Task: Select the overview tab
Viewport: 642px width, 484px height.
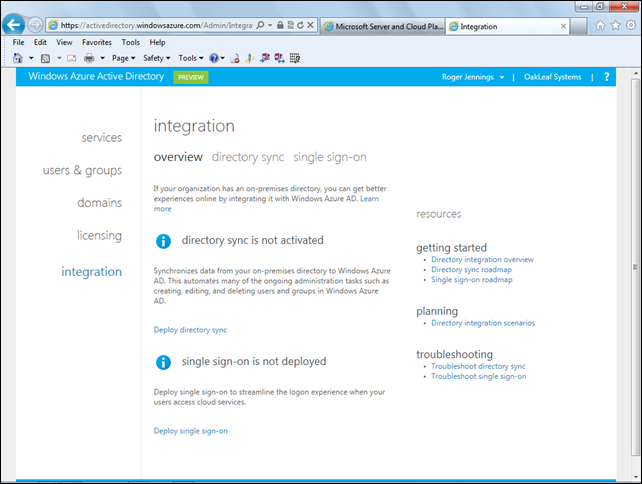Action: [x=178, y=157]
